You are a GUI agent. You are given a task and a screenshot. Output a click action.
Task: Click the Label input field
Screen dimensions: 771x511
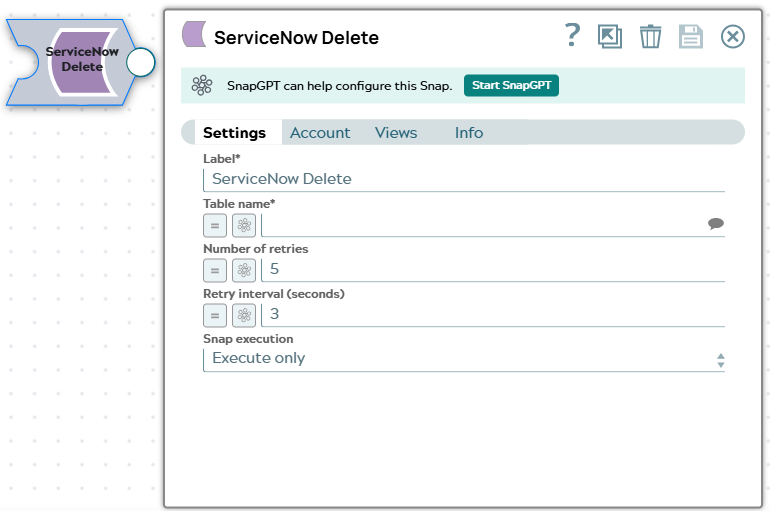(x=464, y=180)
